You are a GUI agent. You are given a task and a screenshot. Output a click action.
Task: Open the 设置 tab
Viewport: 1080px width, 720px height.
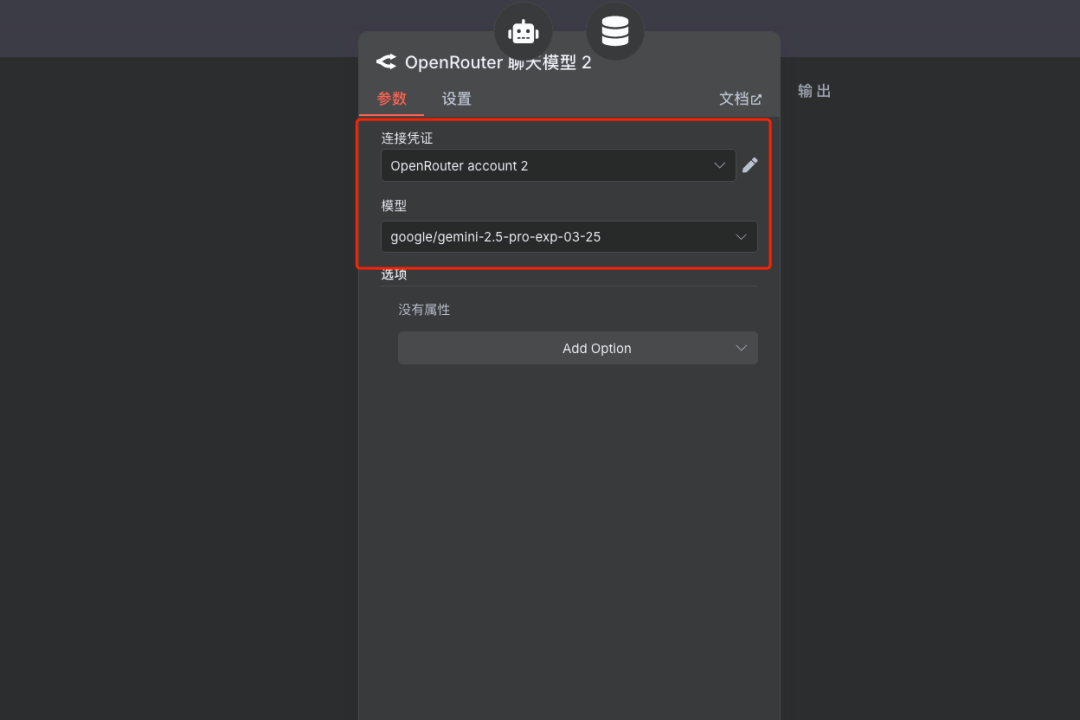tap(456, 99)
